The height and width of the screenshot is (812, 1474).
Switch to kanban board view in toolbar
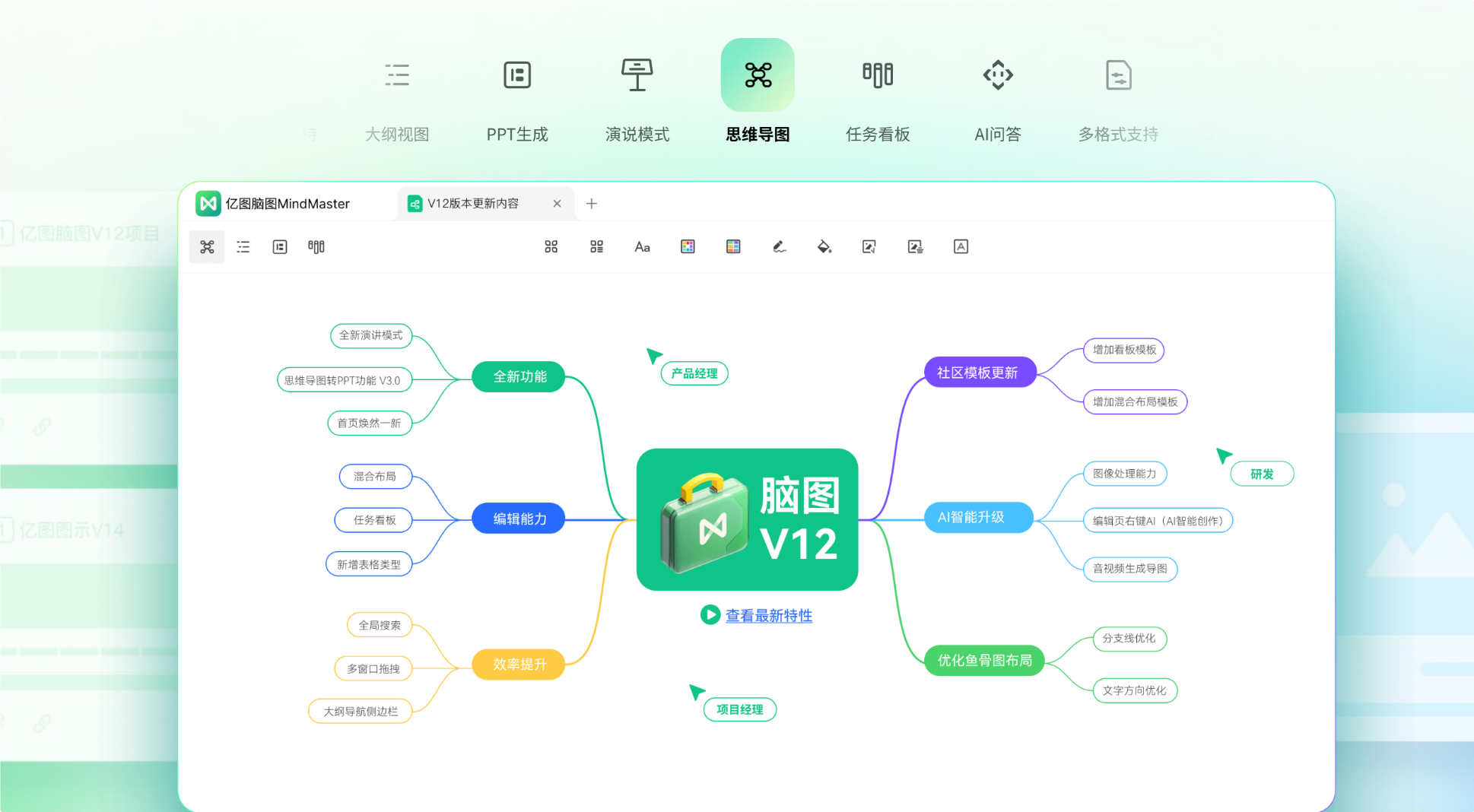point(316,246)
